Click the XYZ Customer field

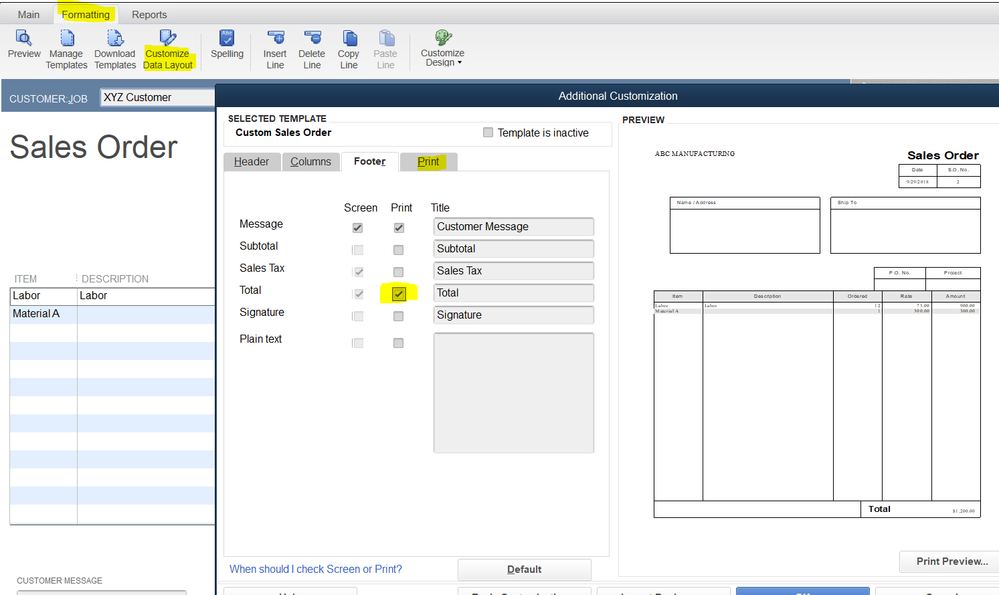157,97
